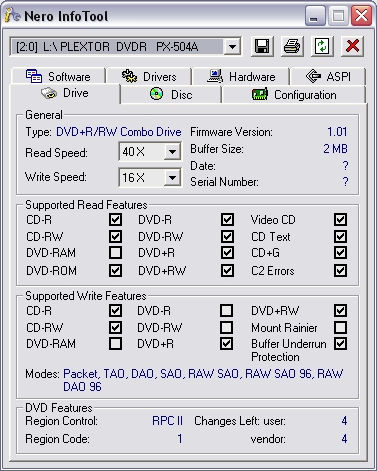Toggle DVD-RW write feature checkbox
The width and height of the screenshot is (377, 471).
pos(227,327)
